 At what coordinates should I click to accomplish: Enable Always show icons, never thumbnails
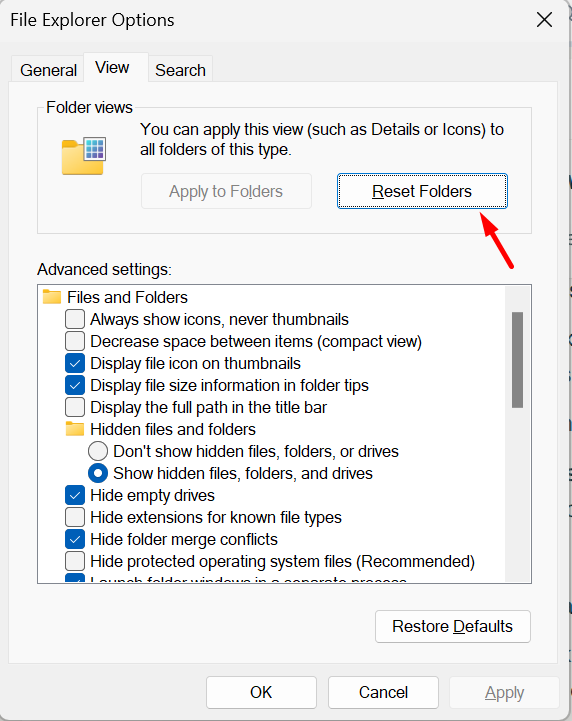[x=75, y=319]
